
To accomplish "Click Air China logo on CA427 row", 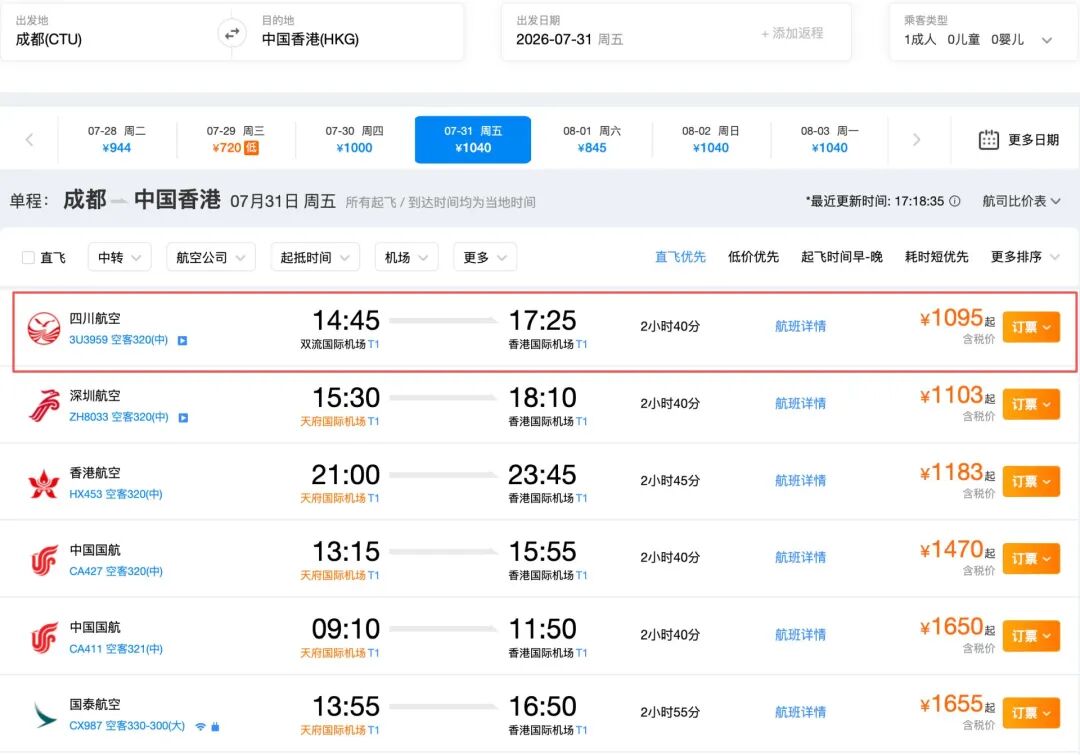I will (x=44, y=560).
